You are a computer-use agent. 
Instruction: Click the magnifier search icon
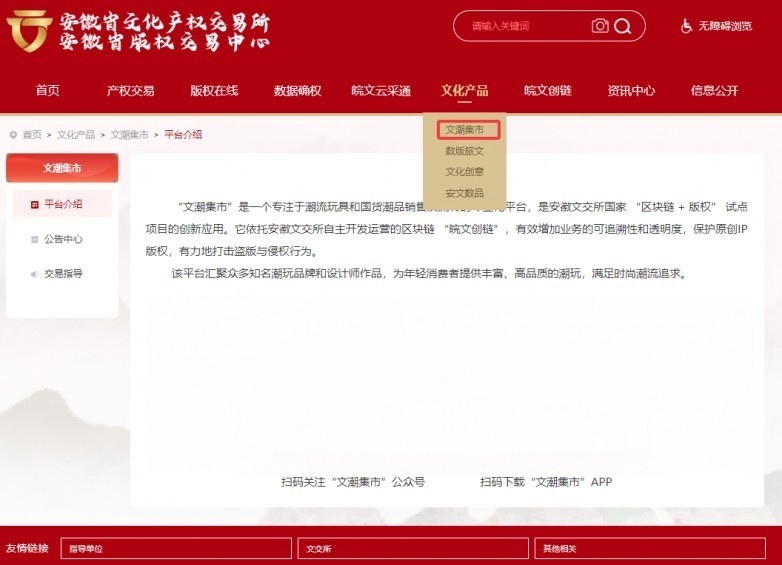point(622,26)
